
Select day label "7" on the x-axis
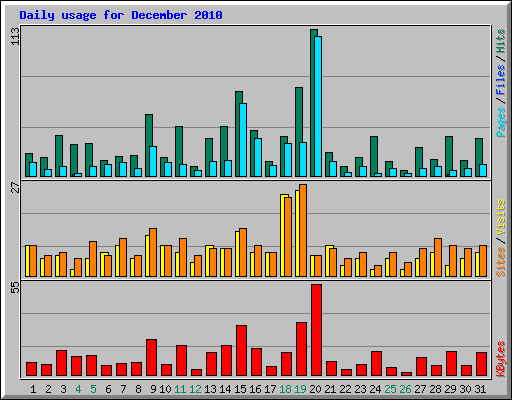(123, 389)
